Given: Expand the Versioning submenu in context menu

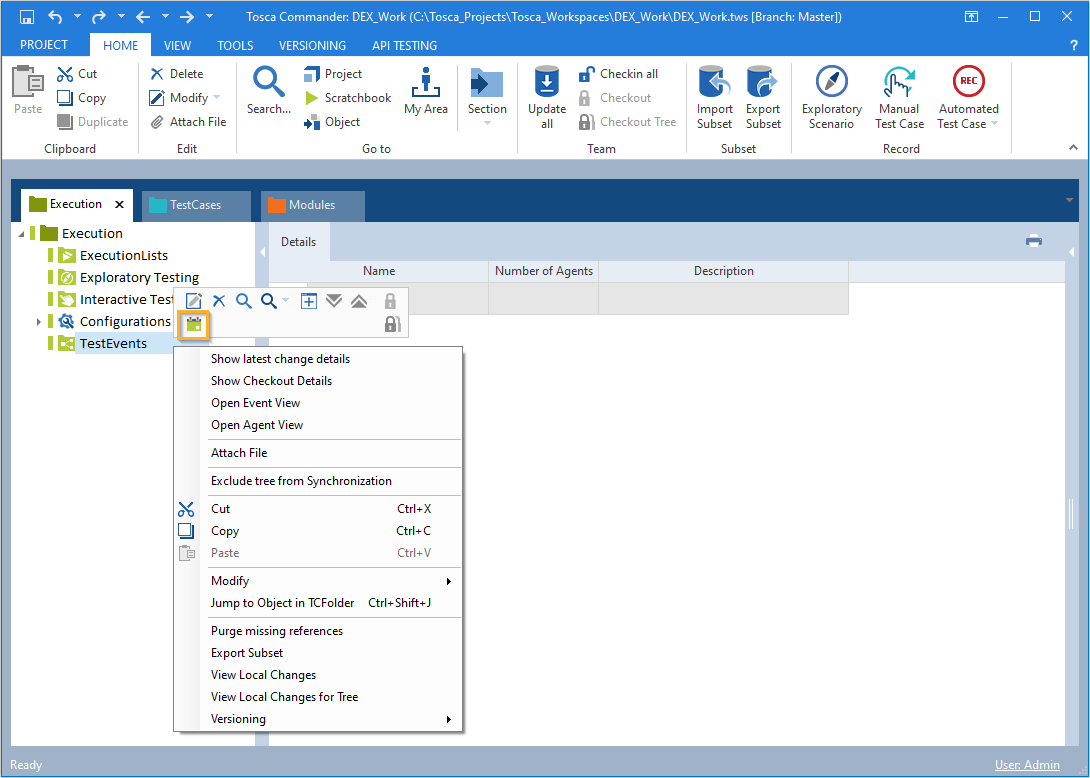Looking at the screenshot, I should (x=330, y=719).
